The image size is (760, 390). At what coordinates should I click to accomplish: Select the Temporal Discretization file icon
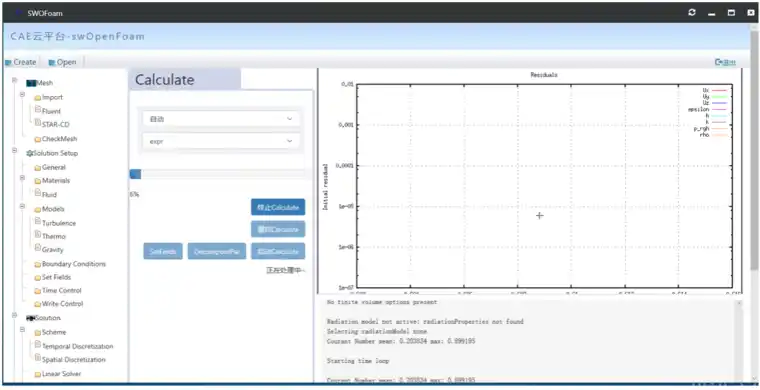click(x=38, y=345)
